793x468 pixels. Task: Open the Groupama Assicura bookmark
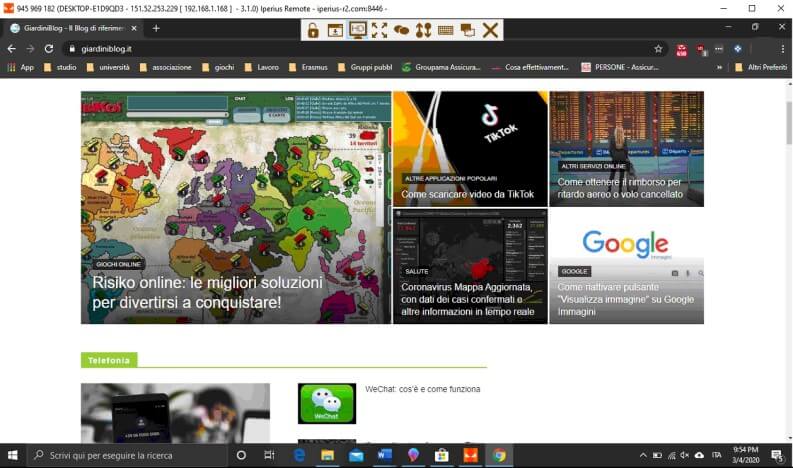442,67
